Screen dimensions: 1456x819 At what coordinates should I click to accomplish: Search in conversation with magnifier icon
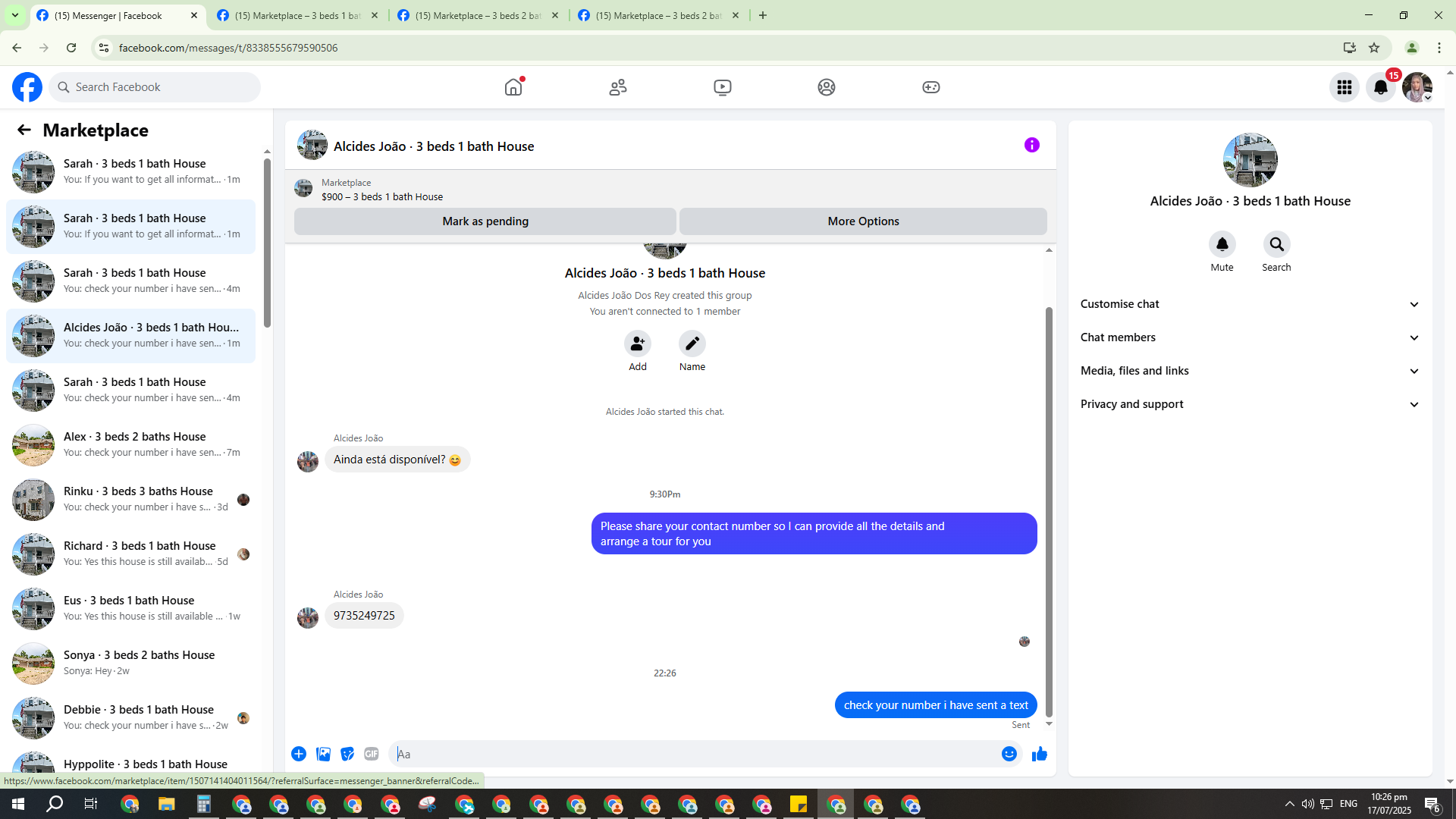pyautogui.click(x=1277, y=244)
